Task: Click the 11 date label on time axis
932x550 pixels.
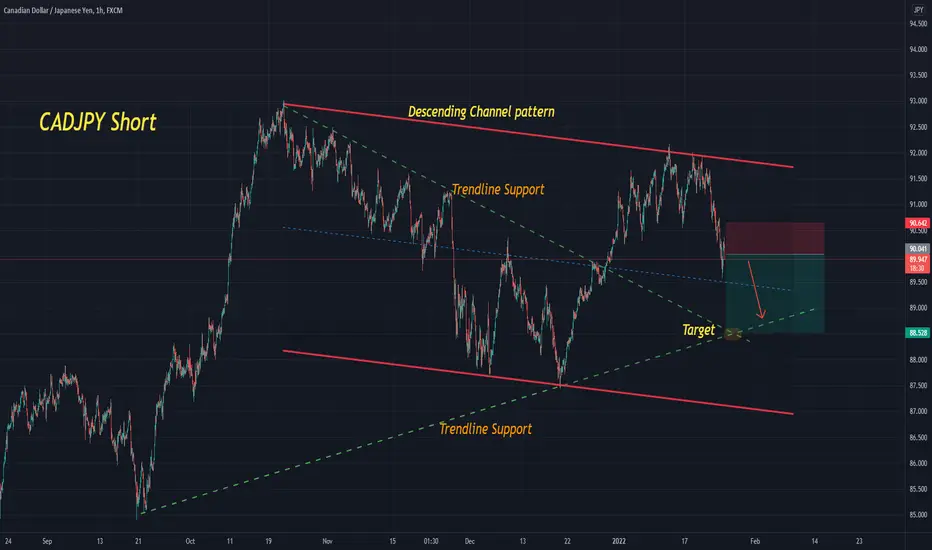Action: coord(229,541)
